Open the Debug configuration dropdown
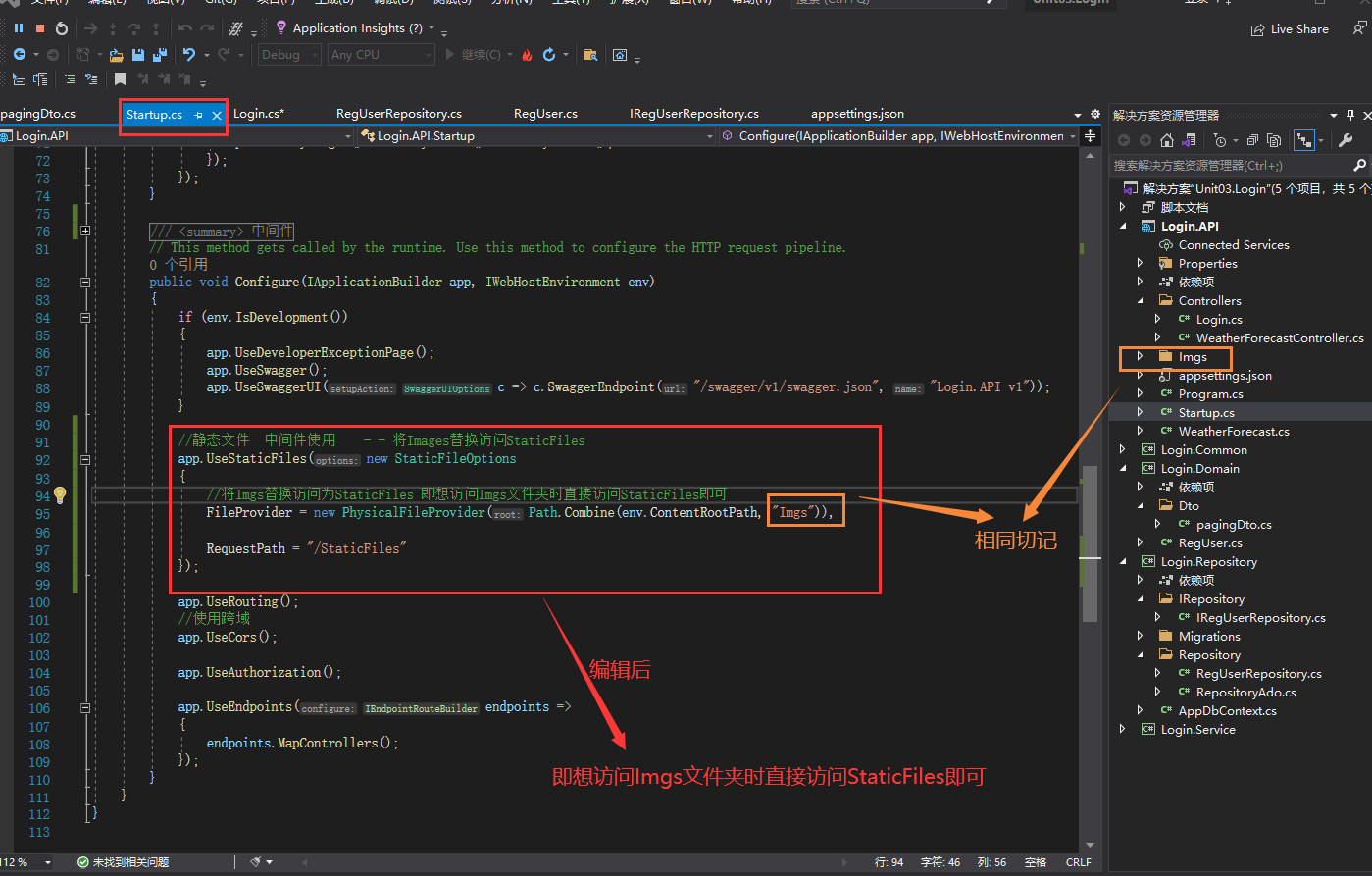Viewport: 1372px width, 876px height. coord(289,55)
